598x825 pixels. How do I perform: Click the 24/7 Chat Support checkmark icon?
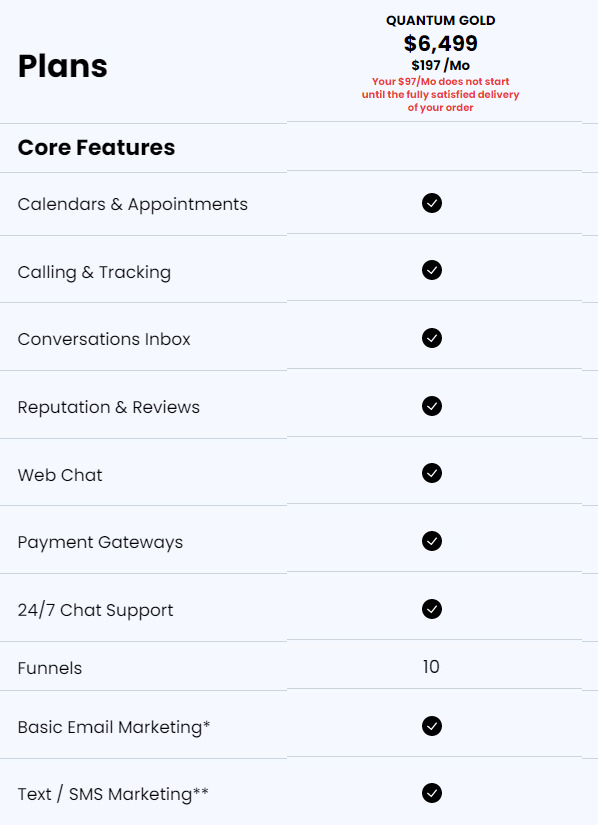(432, 609)
